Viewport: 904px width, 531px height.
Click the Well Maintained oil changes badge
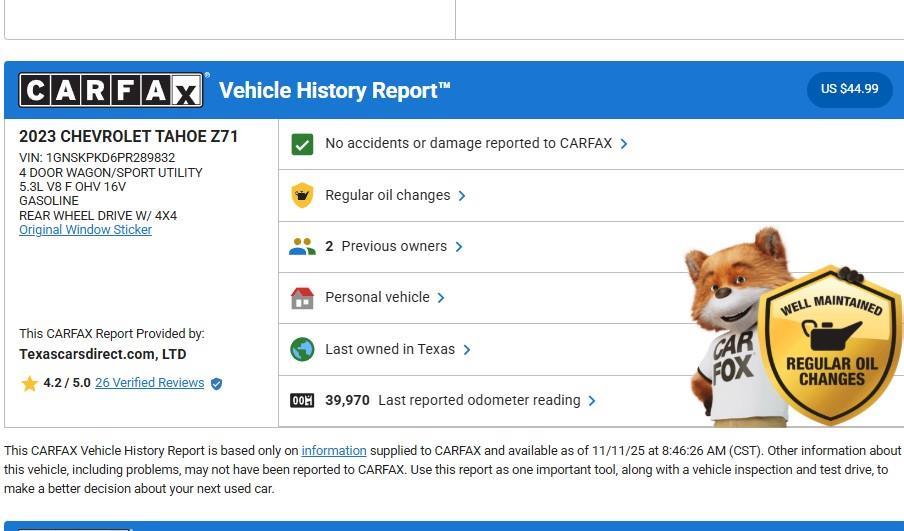830,345
